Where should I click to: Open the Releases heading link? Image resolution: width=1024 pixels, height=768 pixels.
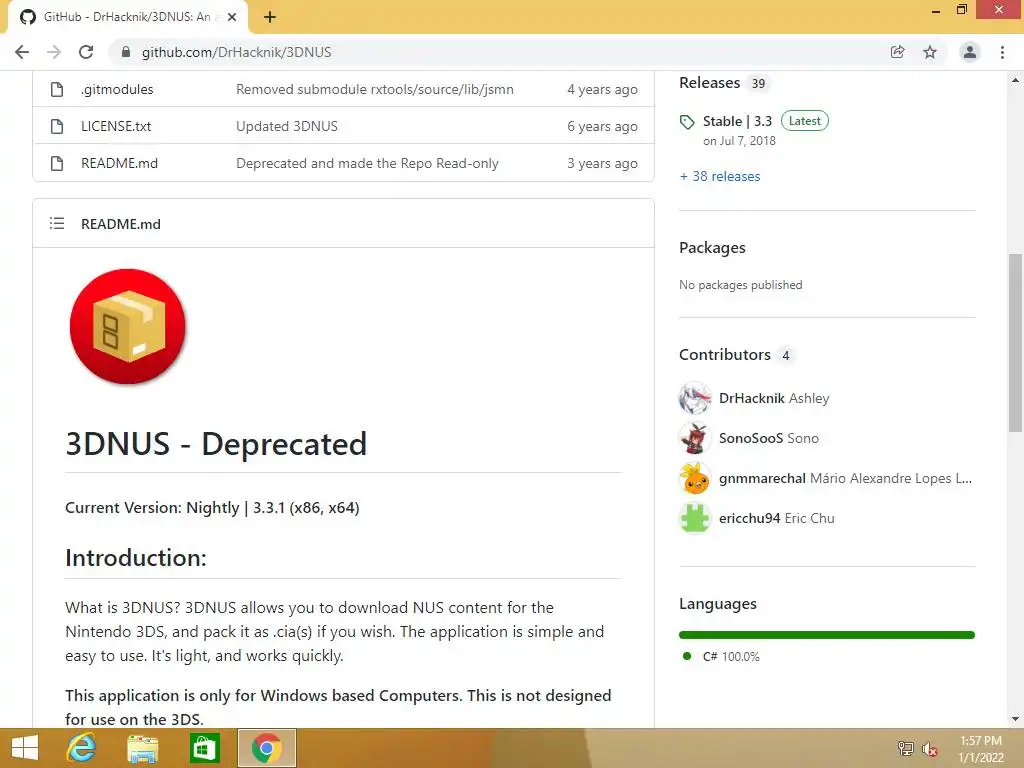709,83
